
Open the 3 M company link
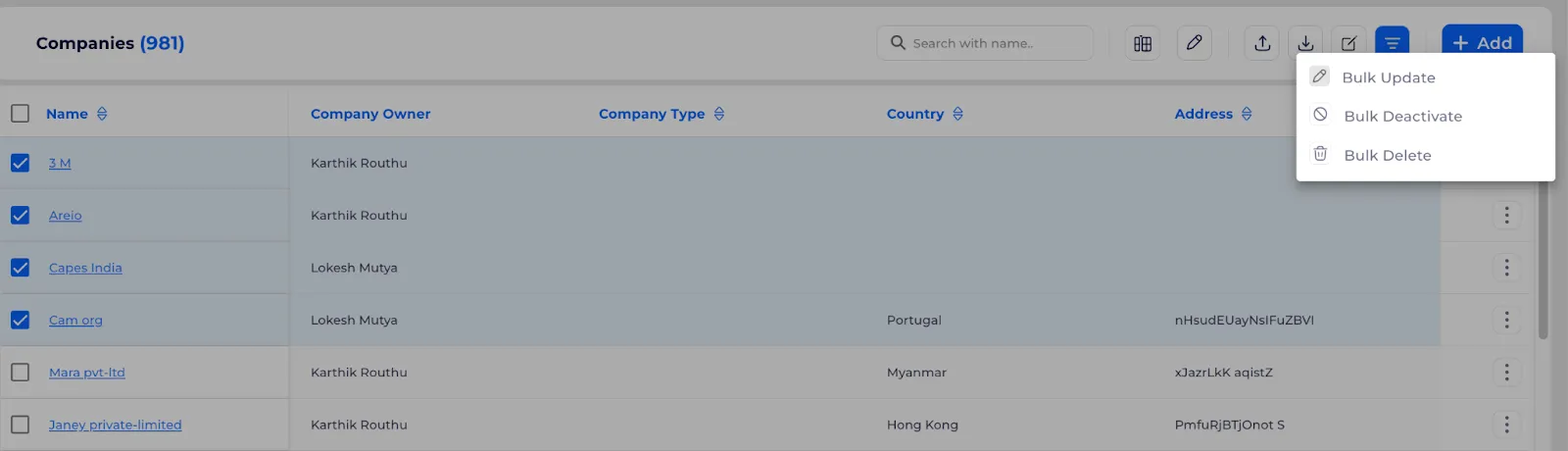tap(60, 163)
